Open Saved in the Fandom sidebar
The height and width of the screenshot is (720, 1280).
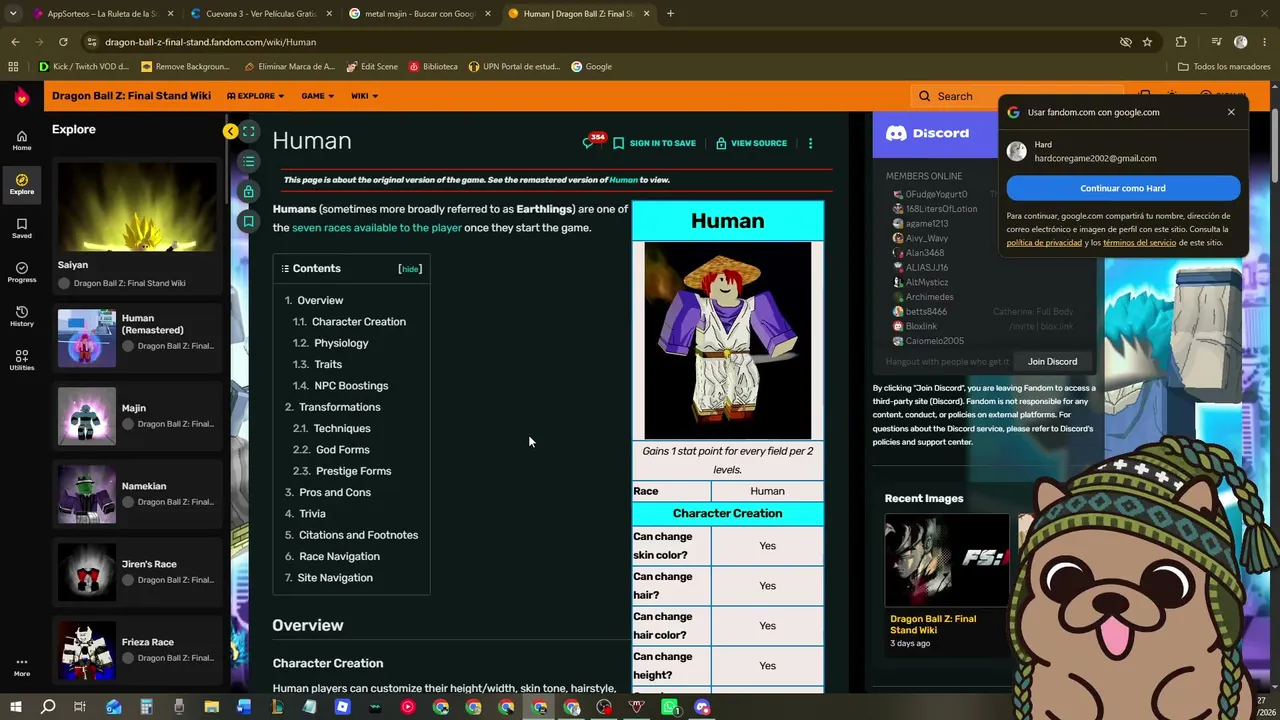click(x=21, y=228)
